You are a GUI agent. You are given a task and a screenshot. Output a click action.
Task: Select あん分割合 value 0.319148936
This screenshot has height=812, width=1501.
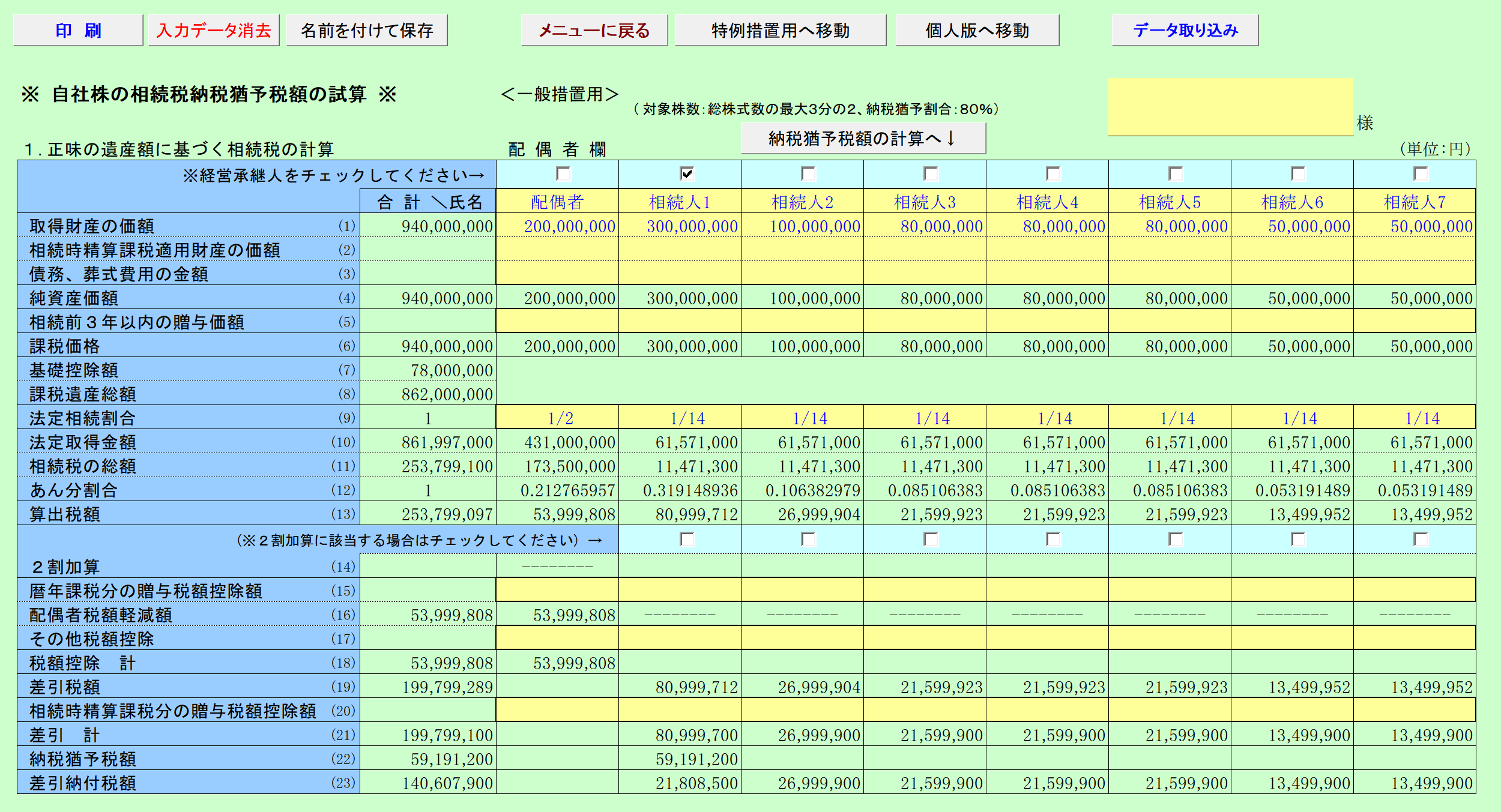680,490
